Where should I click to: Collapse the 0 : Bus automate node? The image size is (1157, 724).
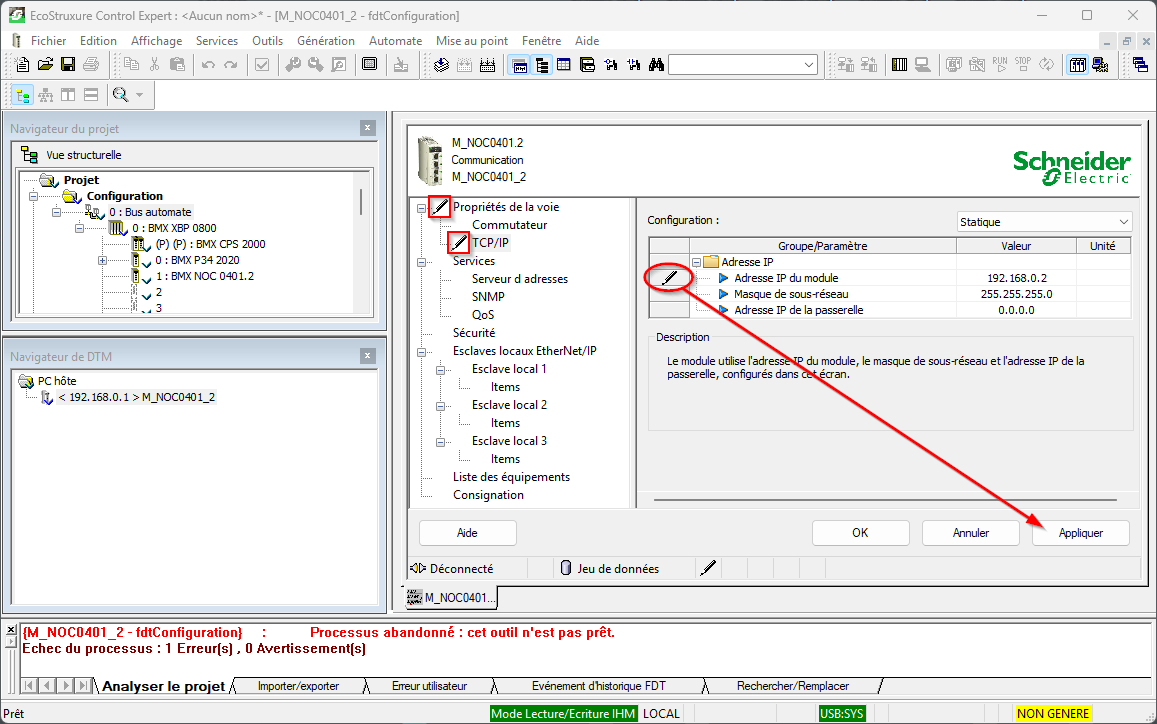point(56,213)
